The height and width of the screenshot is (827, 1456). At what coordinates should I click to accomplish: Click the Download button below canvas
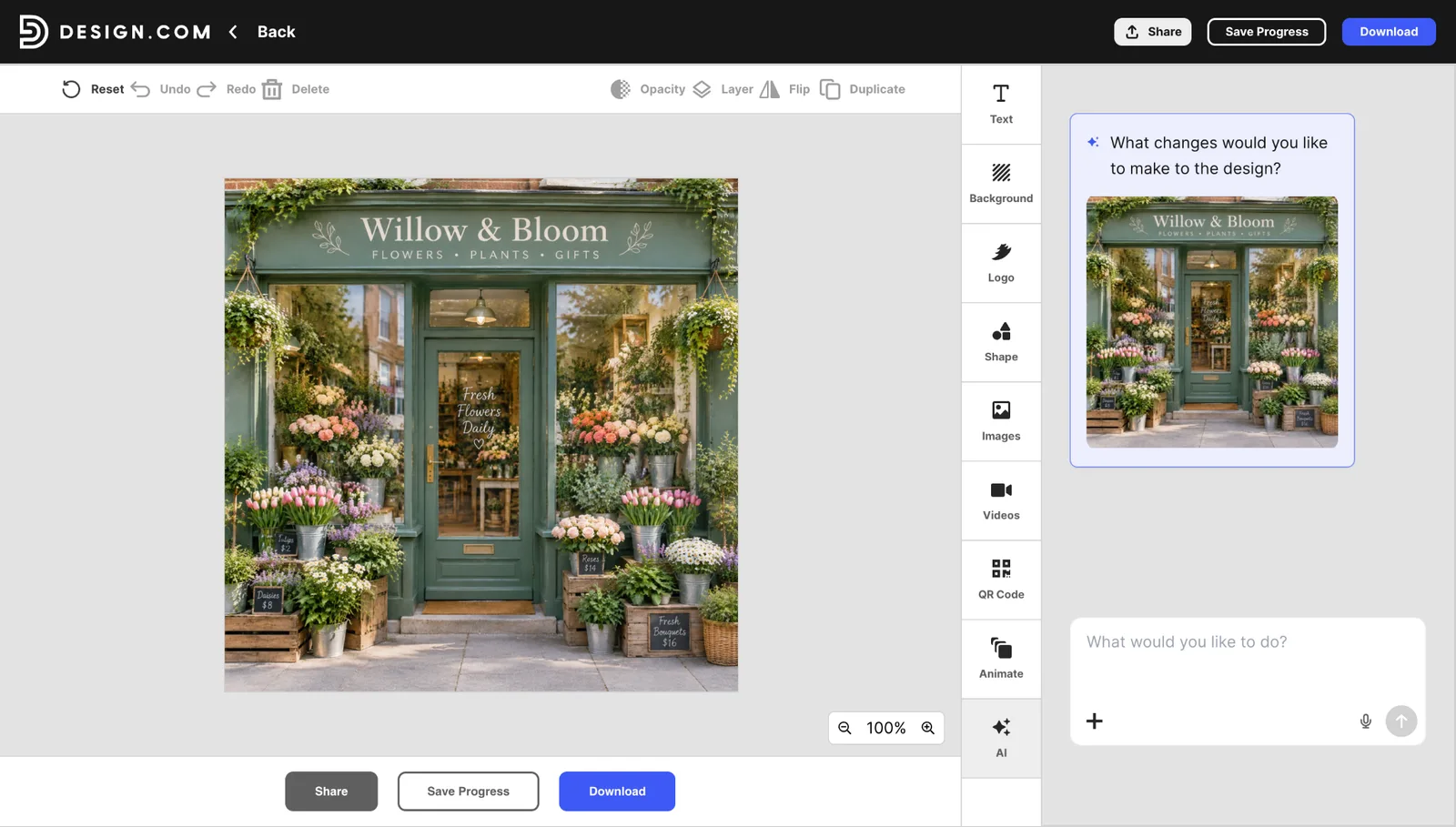pyautogui.click(x=617, y=792)
